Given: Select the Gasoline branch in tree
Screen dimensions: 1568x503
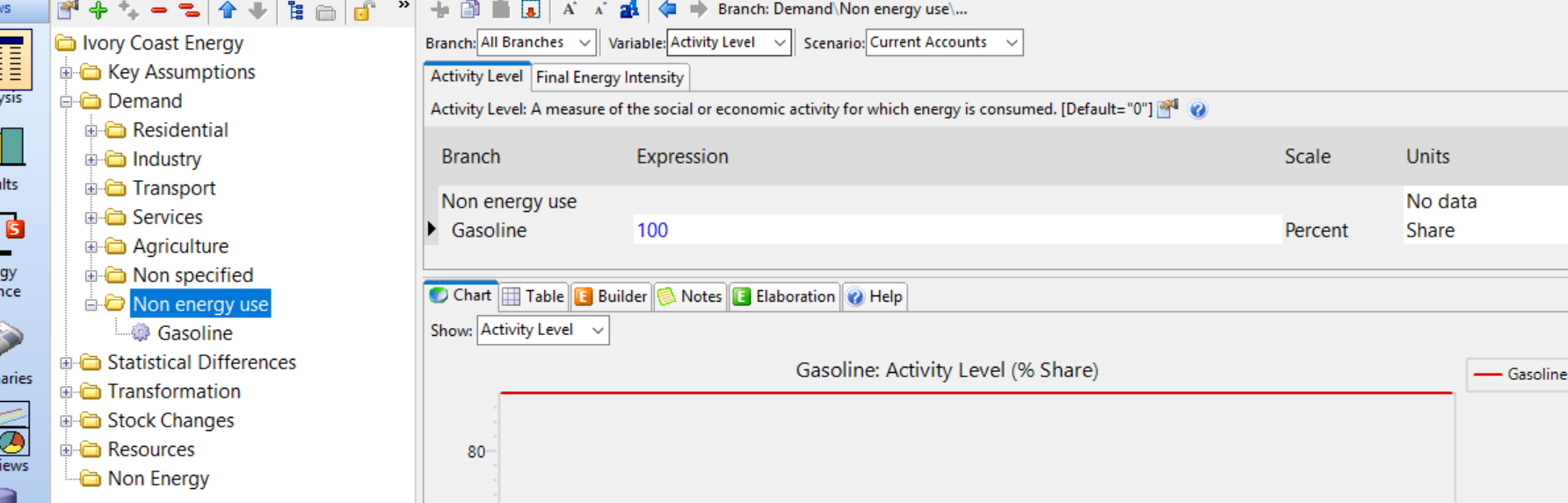Looking at the screenshot, I should click(x=194, y=333).
